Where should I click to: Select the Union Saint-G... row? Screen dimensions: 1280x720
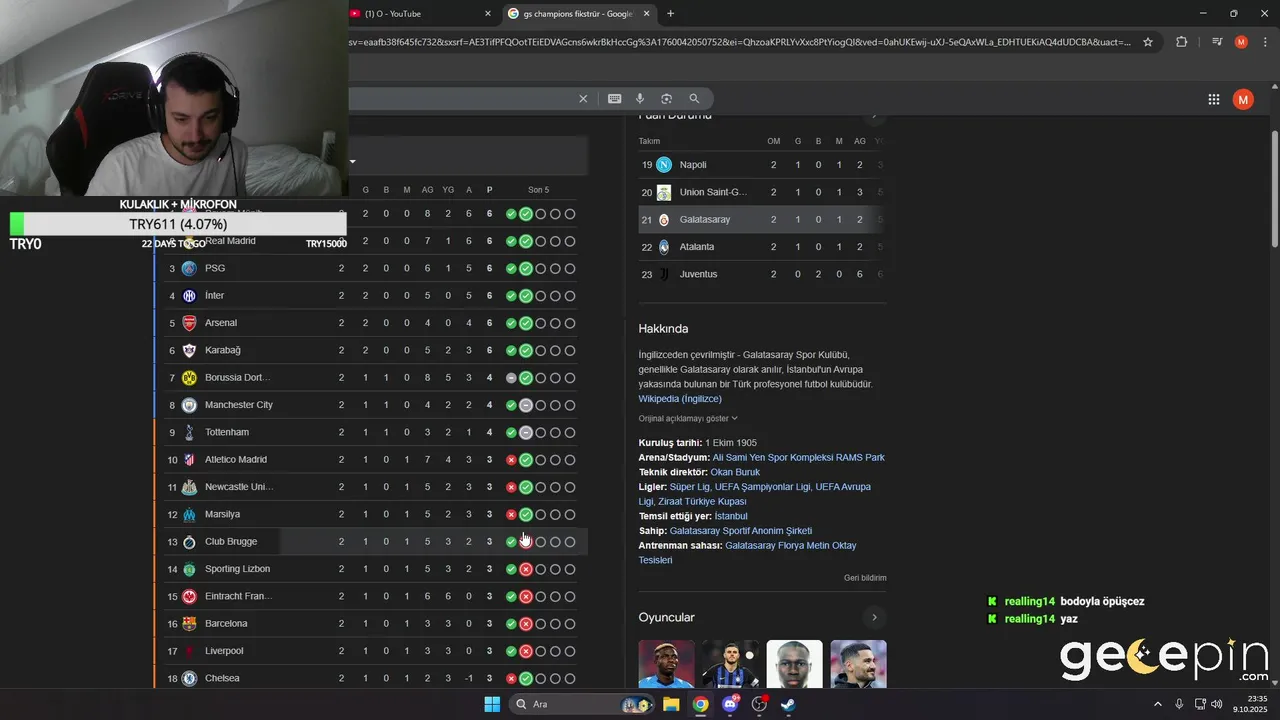coord(762,192)
